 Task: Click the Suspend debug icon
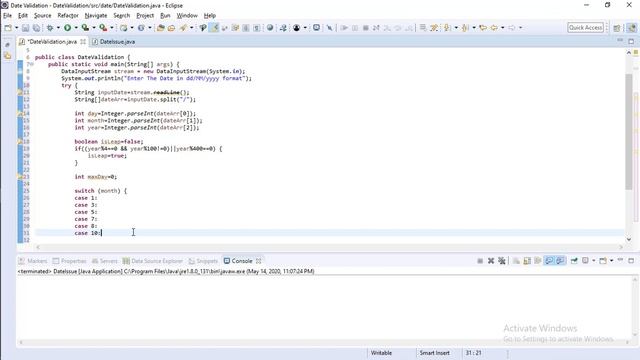[355, 28]
